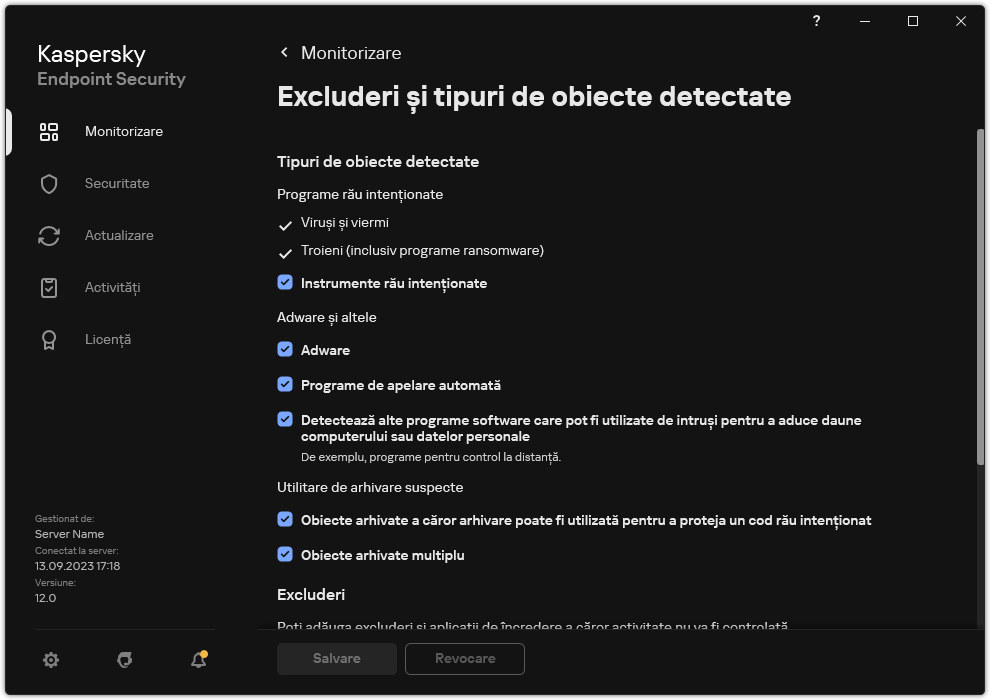Image resolution: width=990 pixels, height=700 pixels.
Task: Open the settings gear icon
Action: [50, 660]
